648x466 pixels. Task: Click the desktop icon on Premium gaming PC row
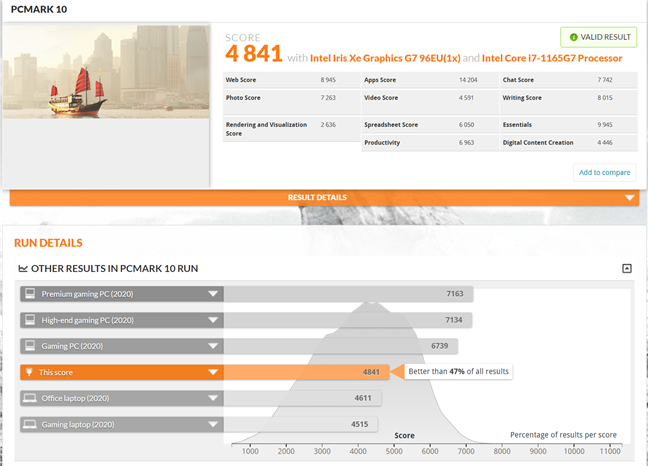click(x=30, y=294)
